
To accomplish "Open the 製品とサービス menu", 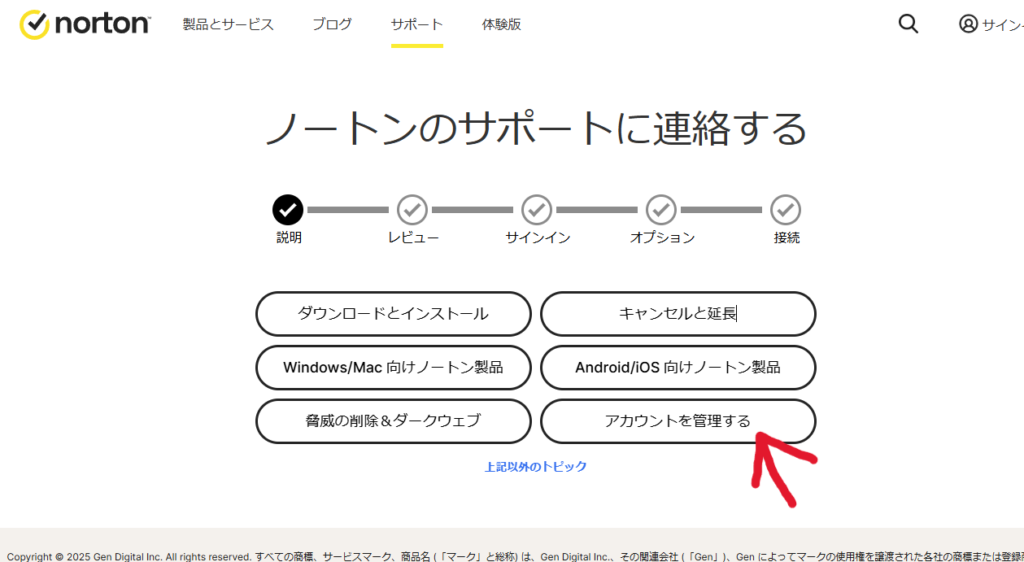I will coord(228,25).
